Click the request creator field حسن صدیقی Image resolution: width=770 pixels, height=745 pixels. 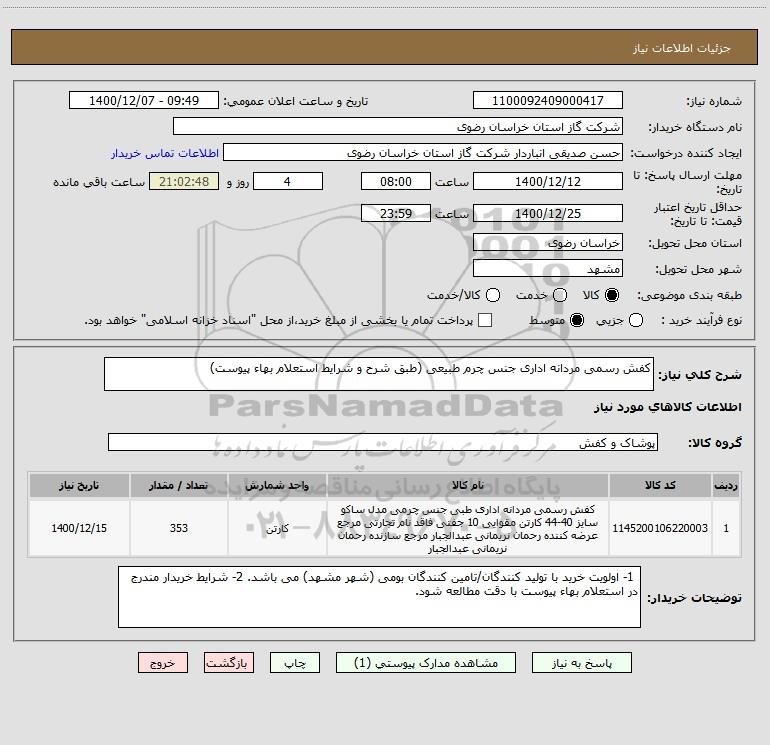(x=423, y=152)
